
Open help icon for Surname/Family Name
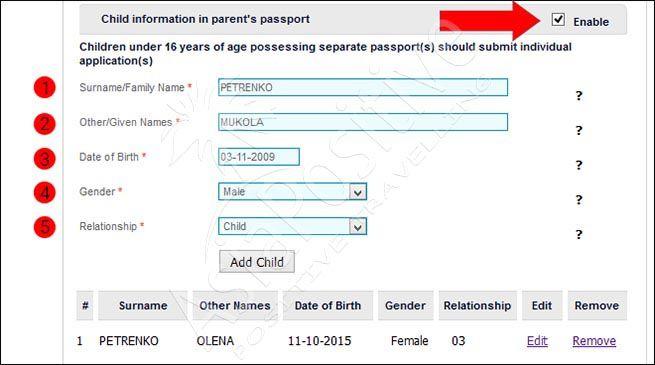click(x=579, y=96)
